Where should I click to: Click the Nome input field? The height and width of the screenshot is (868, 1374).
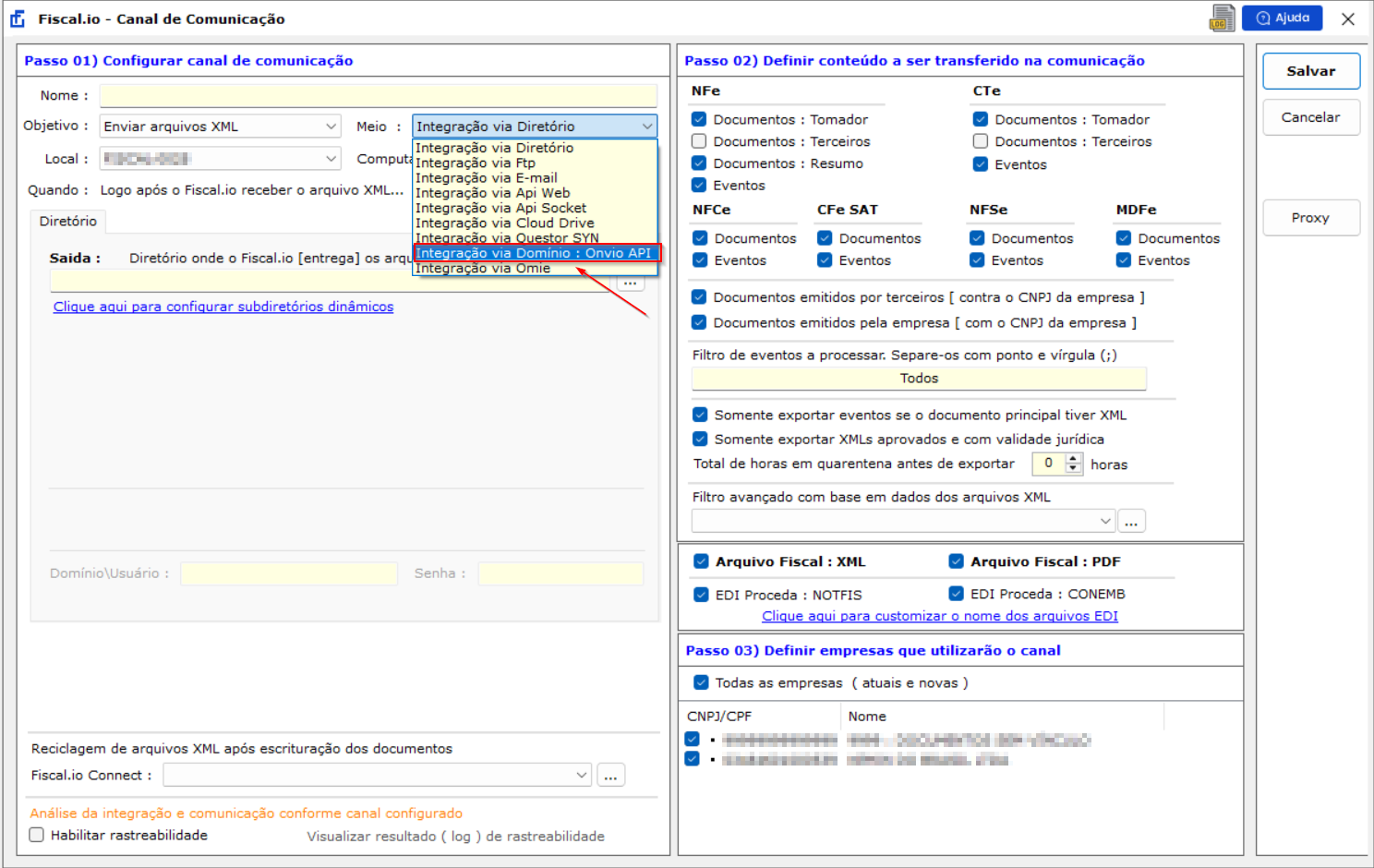(x=379, y=95)
